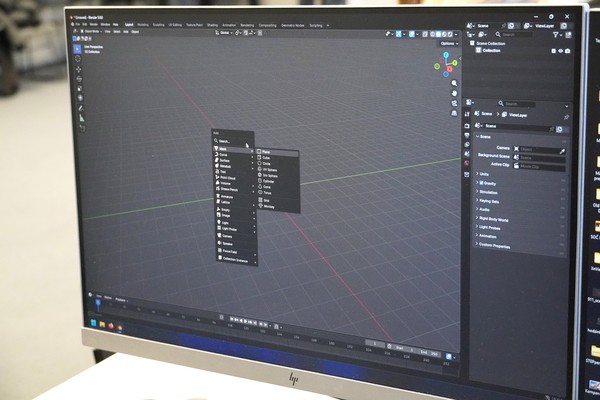Expand the Units panel
Image resolution: width=600 pixels, height=400 pixels.
point(485,174)
